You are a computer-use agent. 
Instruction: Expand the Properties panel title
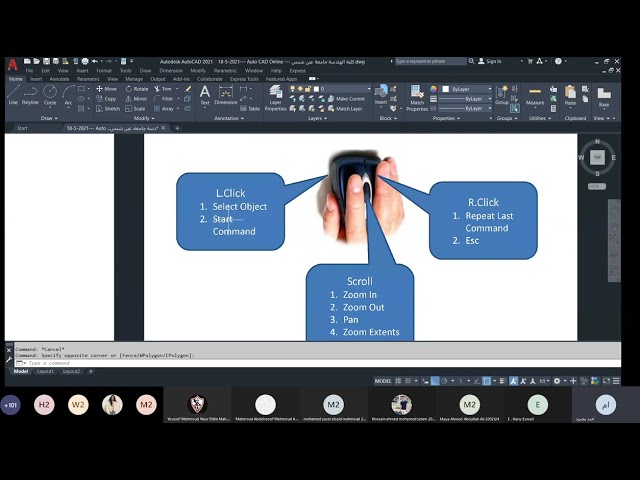click(x=446, y=118)
